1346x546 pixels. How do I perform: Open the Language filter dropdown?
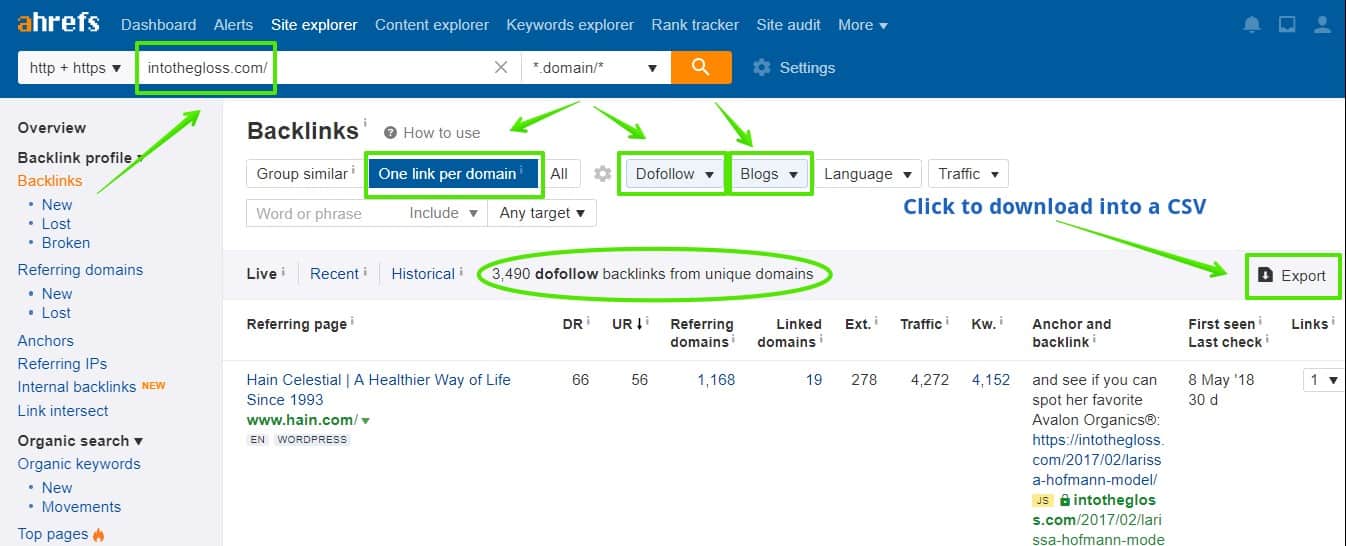(x=867, y=174)
